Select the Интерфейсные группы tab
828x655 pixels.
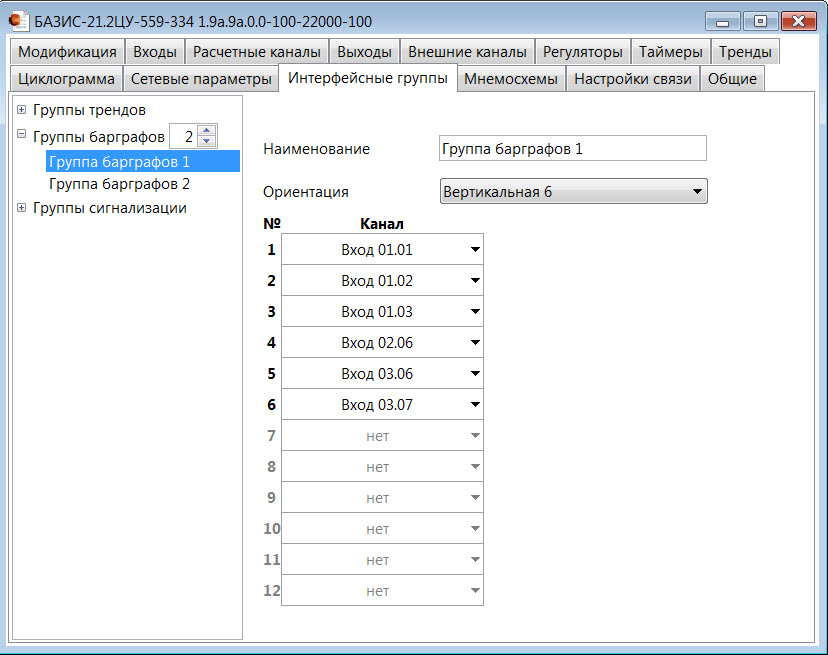(368, 78)
